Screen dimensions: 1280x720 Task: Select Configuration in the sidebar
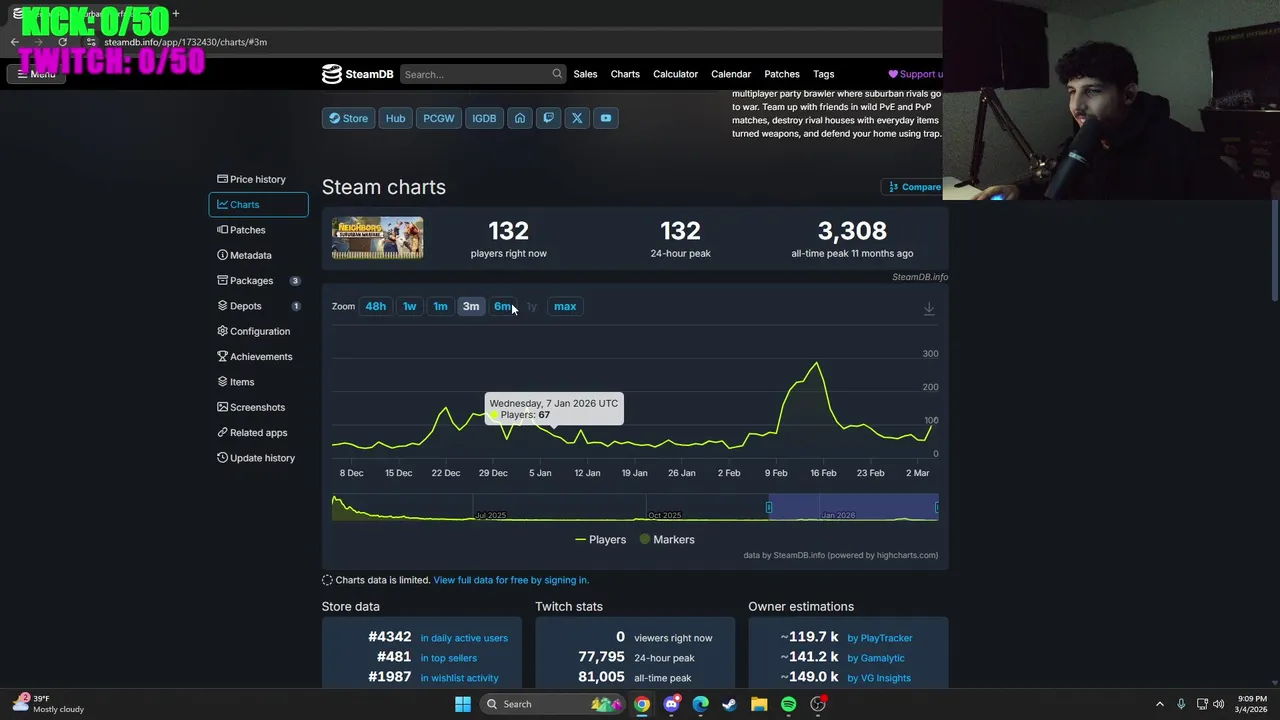[258, 331]
